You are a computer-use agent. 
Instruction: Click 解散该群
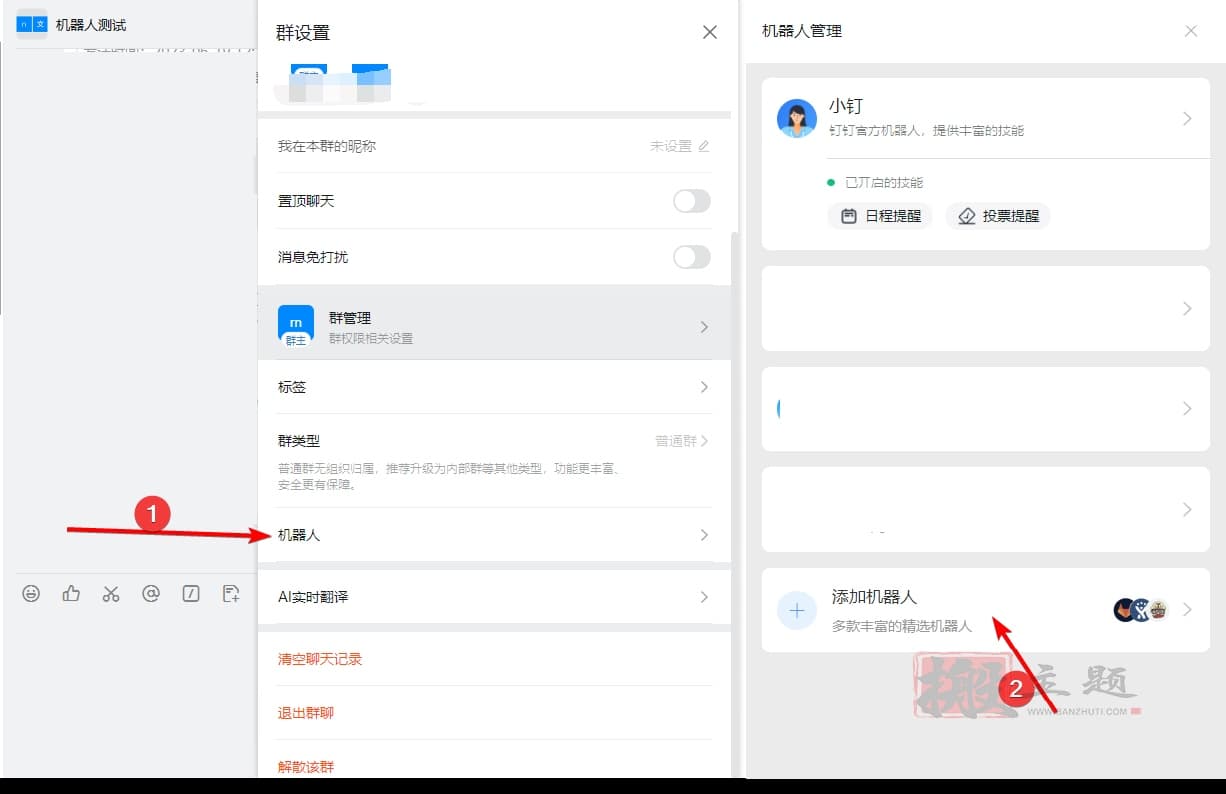(306, 767)
